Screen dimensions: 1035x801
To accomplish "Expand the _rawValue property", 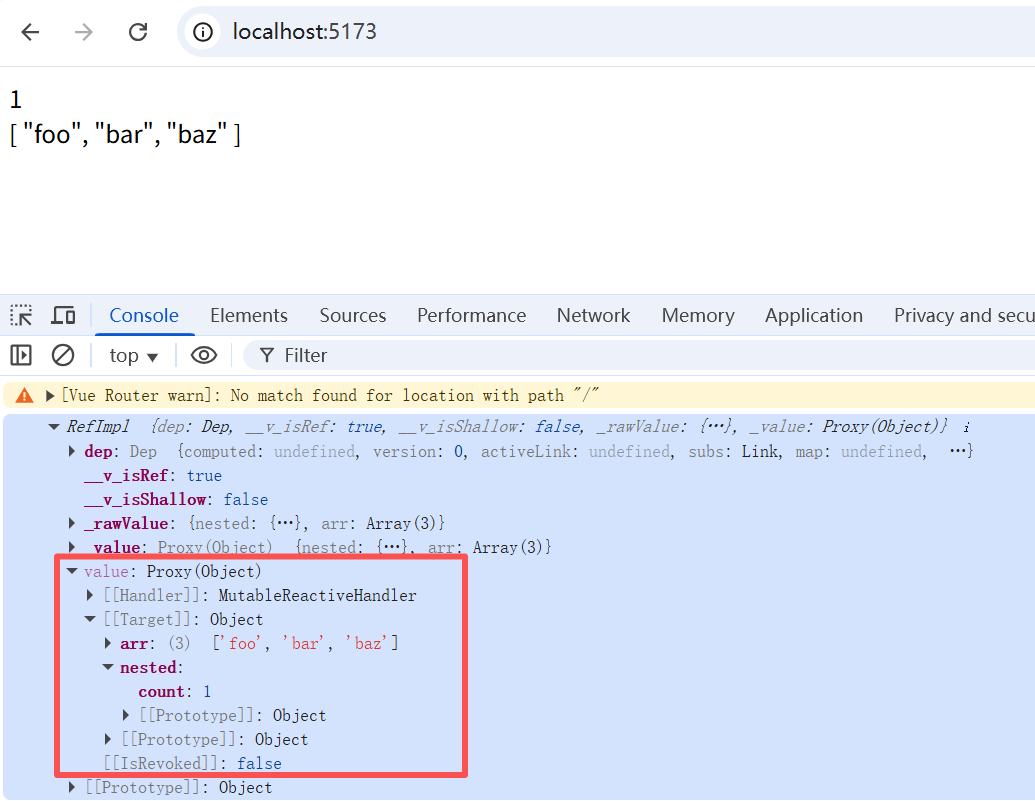I will (72, 524).
